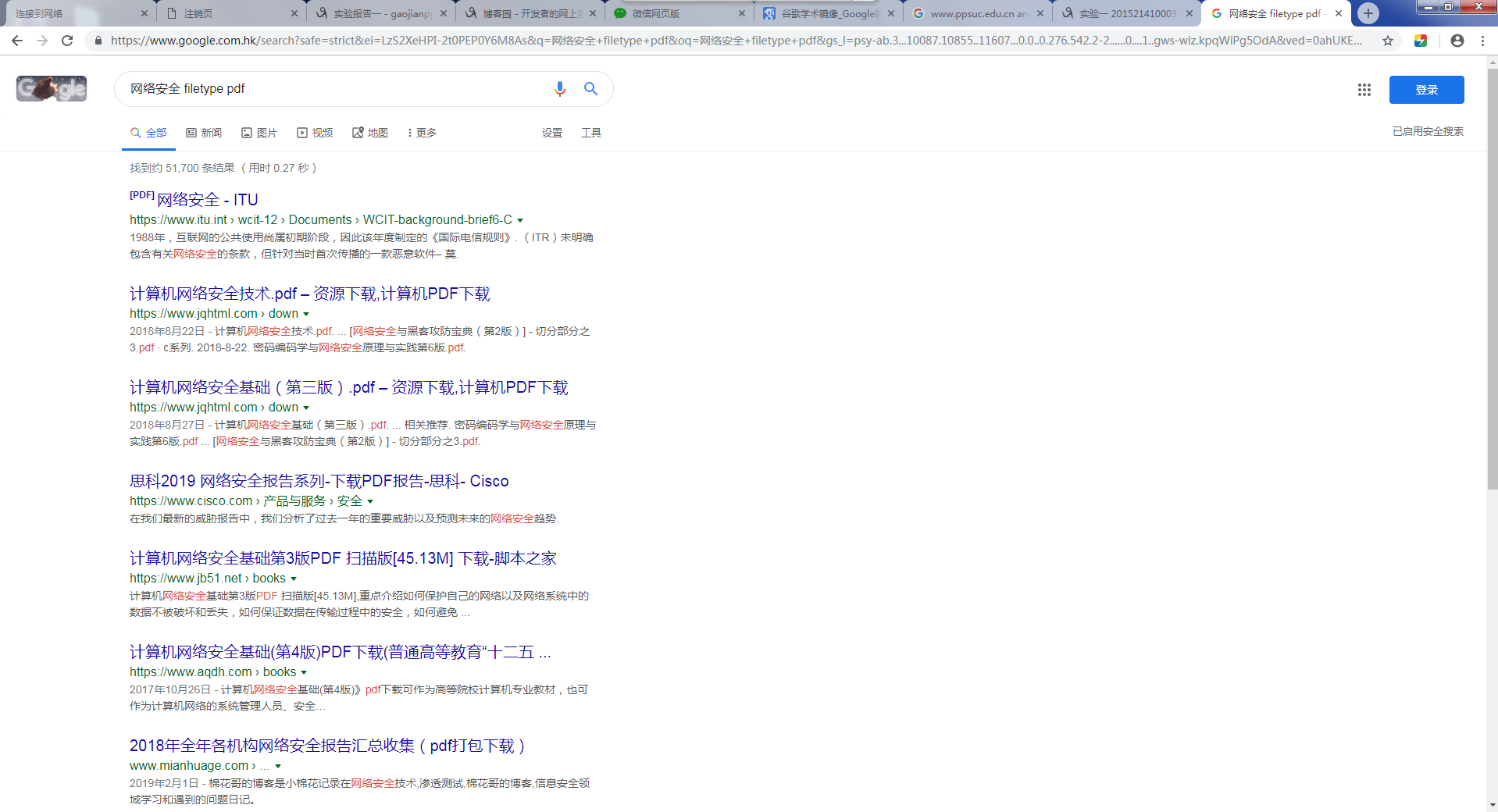Open the 网络安全 - ITU PDF result

(207, 200)
